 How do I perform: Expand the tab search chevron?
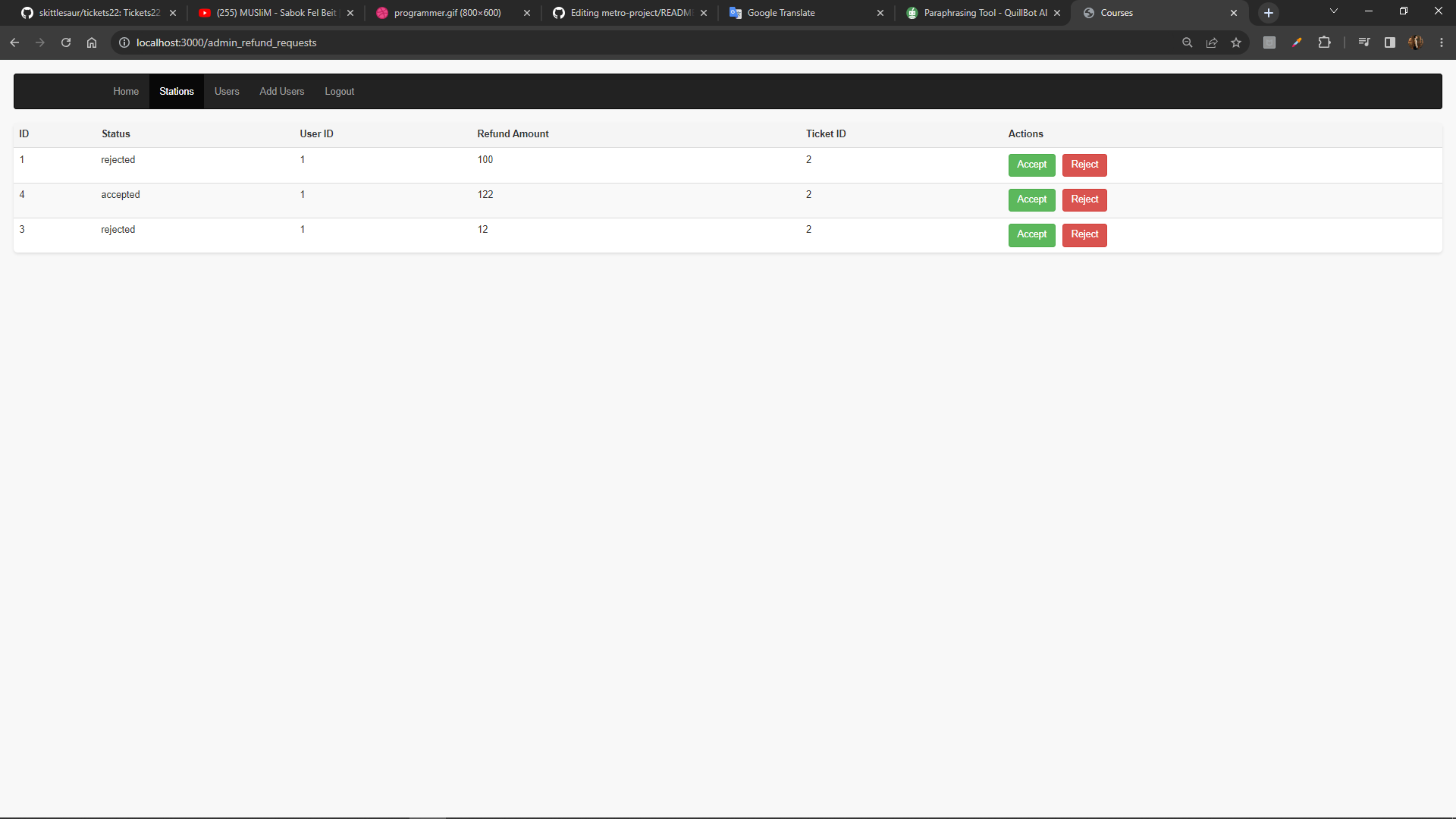pos(1333,11)
